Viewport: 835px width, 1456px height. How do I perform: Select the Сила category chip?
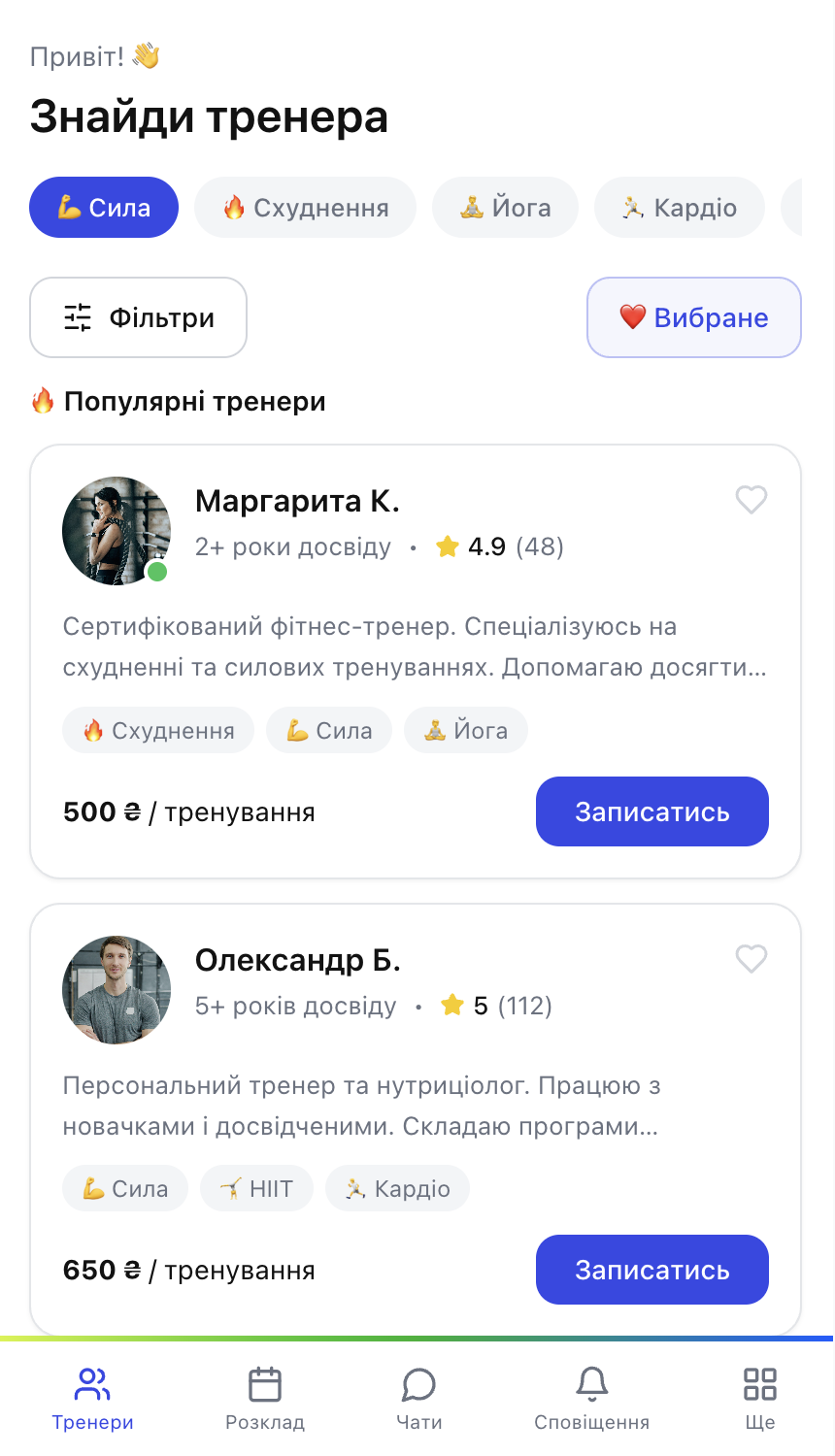(x=104, y=208)
